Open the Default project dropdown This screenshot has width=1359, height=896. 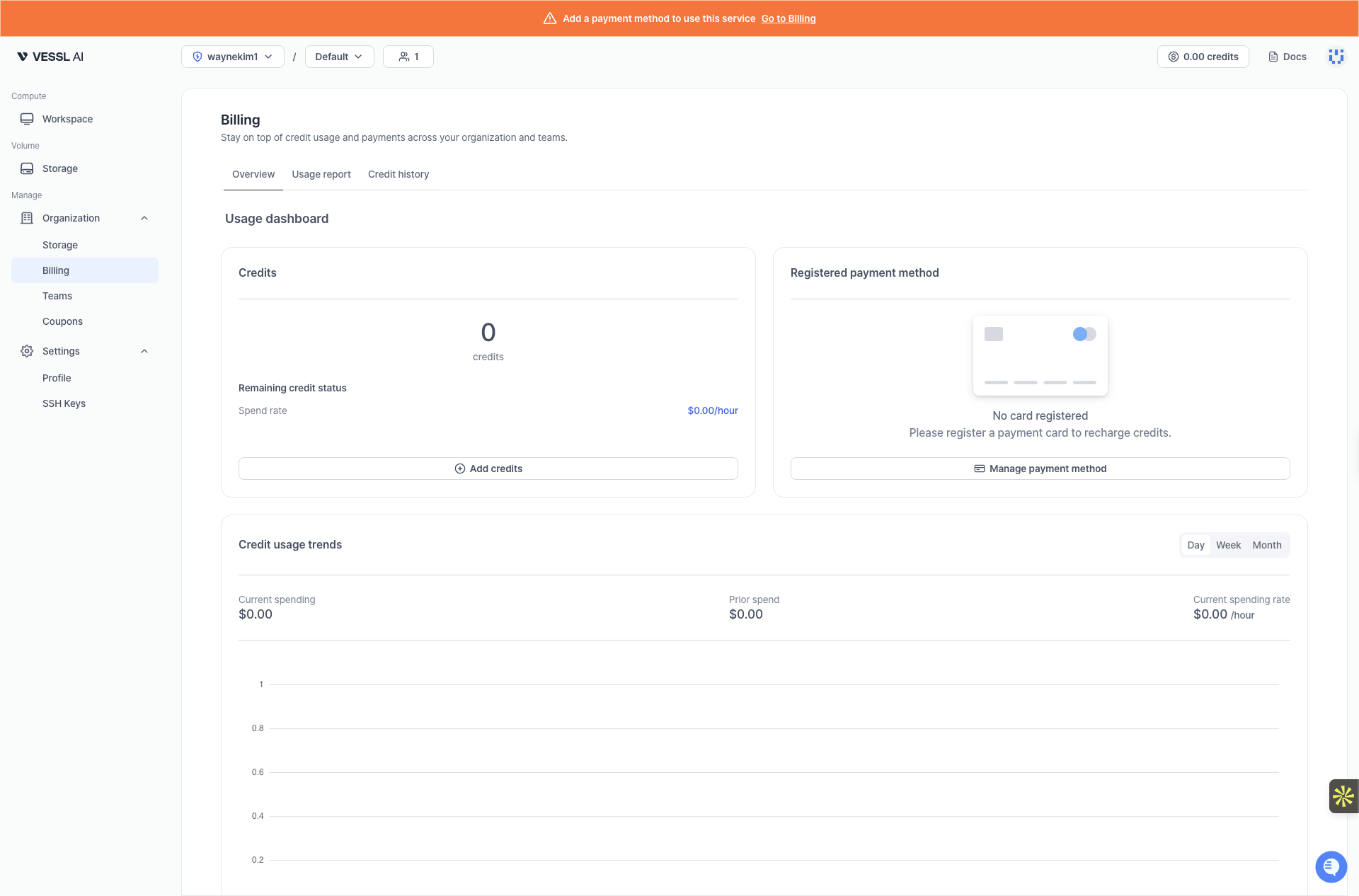pos(339,57)
